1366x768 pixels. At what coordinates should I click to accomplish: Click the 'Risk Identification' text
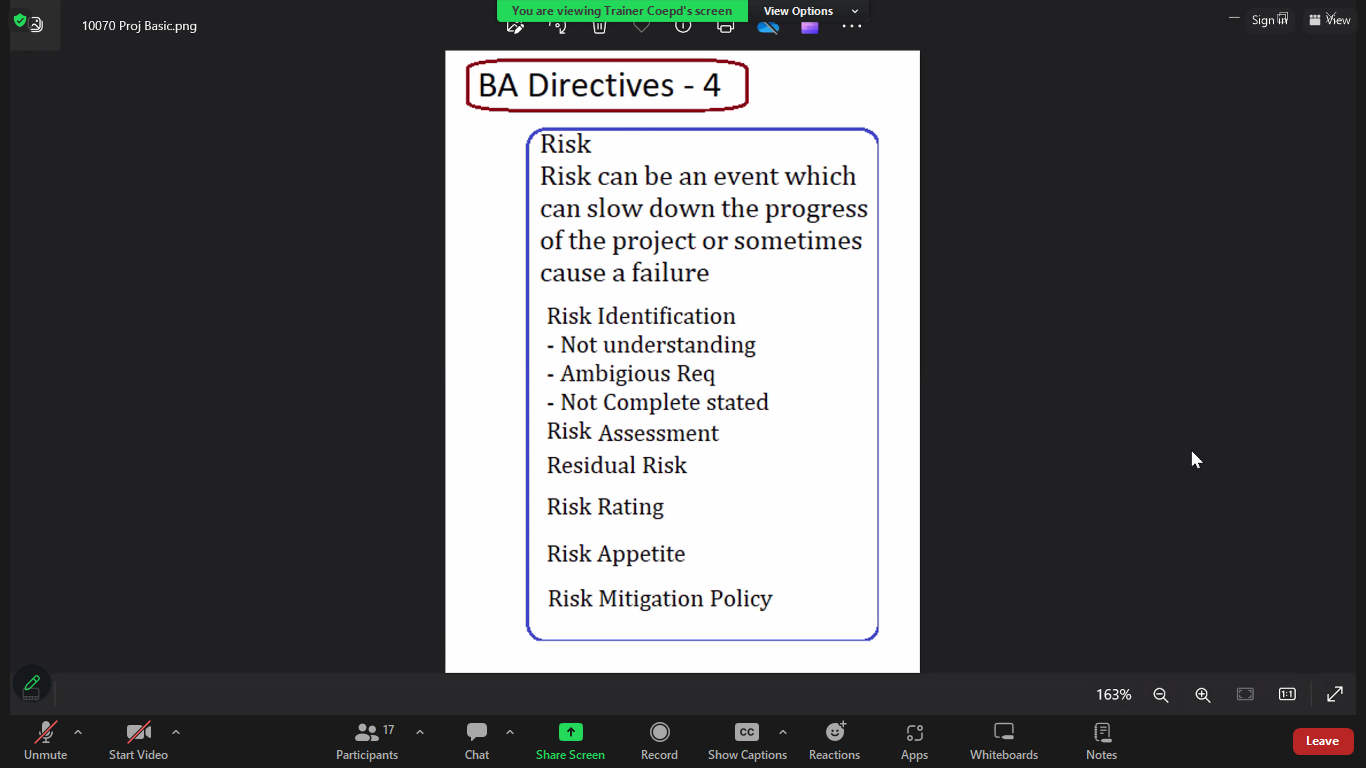(x=641, y=316)
